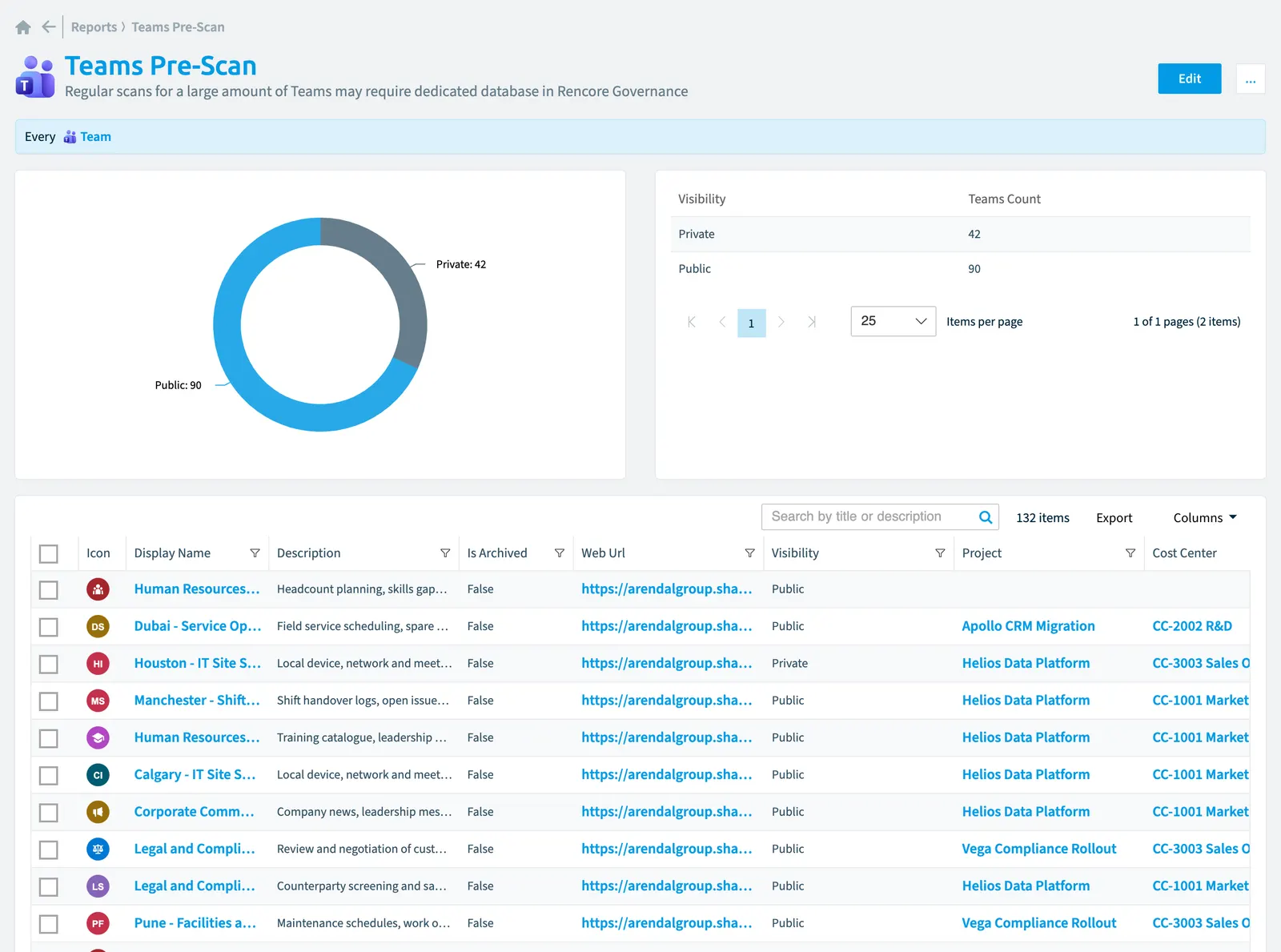Open Description column filter icon
Viewport: 1281px width, 952px height.
pyautogui.click(x=445, y=553)
